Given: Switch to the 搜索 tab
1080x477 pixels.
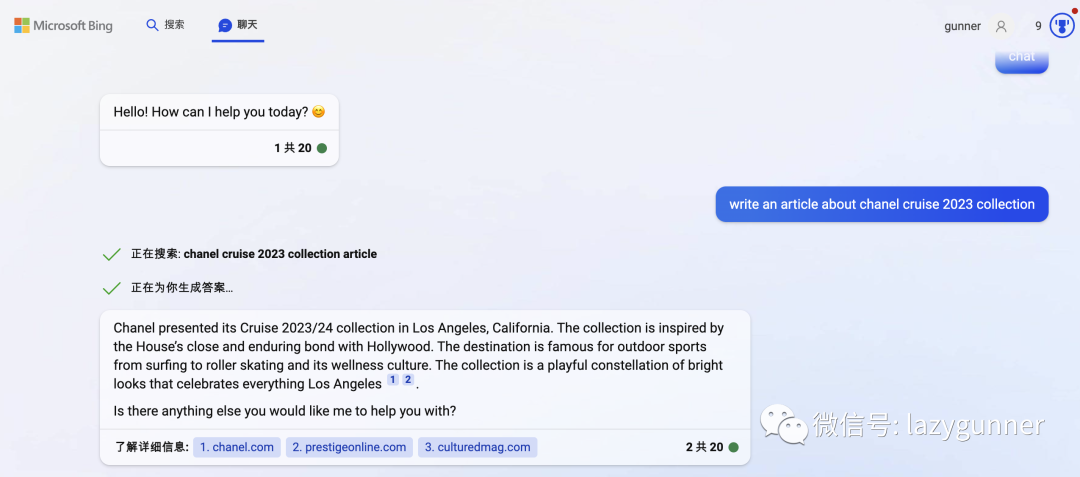Looking at the screenshot, I should (x=174, y=25).
